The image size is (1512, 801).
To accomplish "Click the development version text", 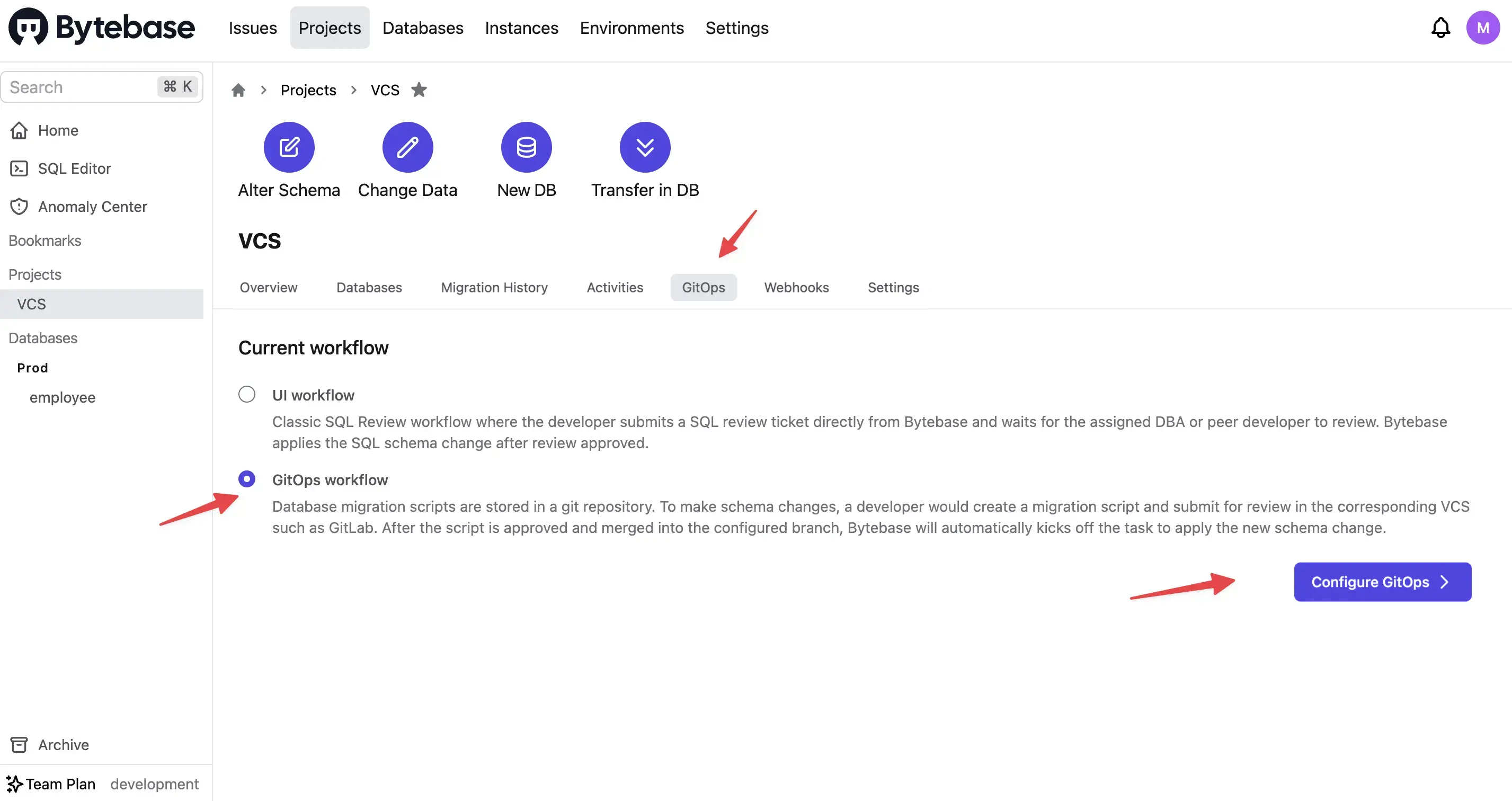I will [154, 784].
